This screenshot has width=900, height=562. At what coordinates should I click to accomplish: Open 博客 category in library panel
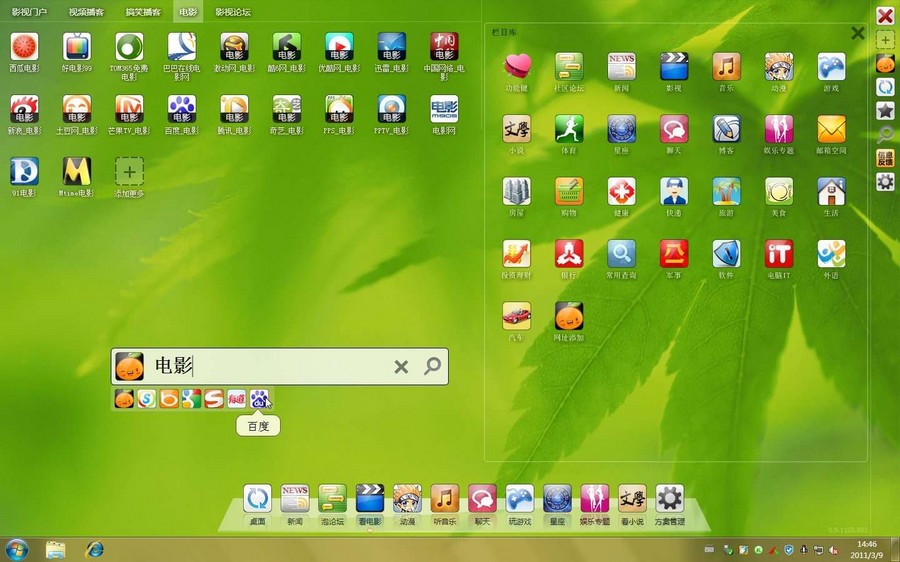[x=726, y=129]
